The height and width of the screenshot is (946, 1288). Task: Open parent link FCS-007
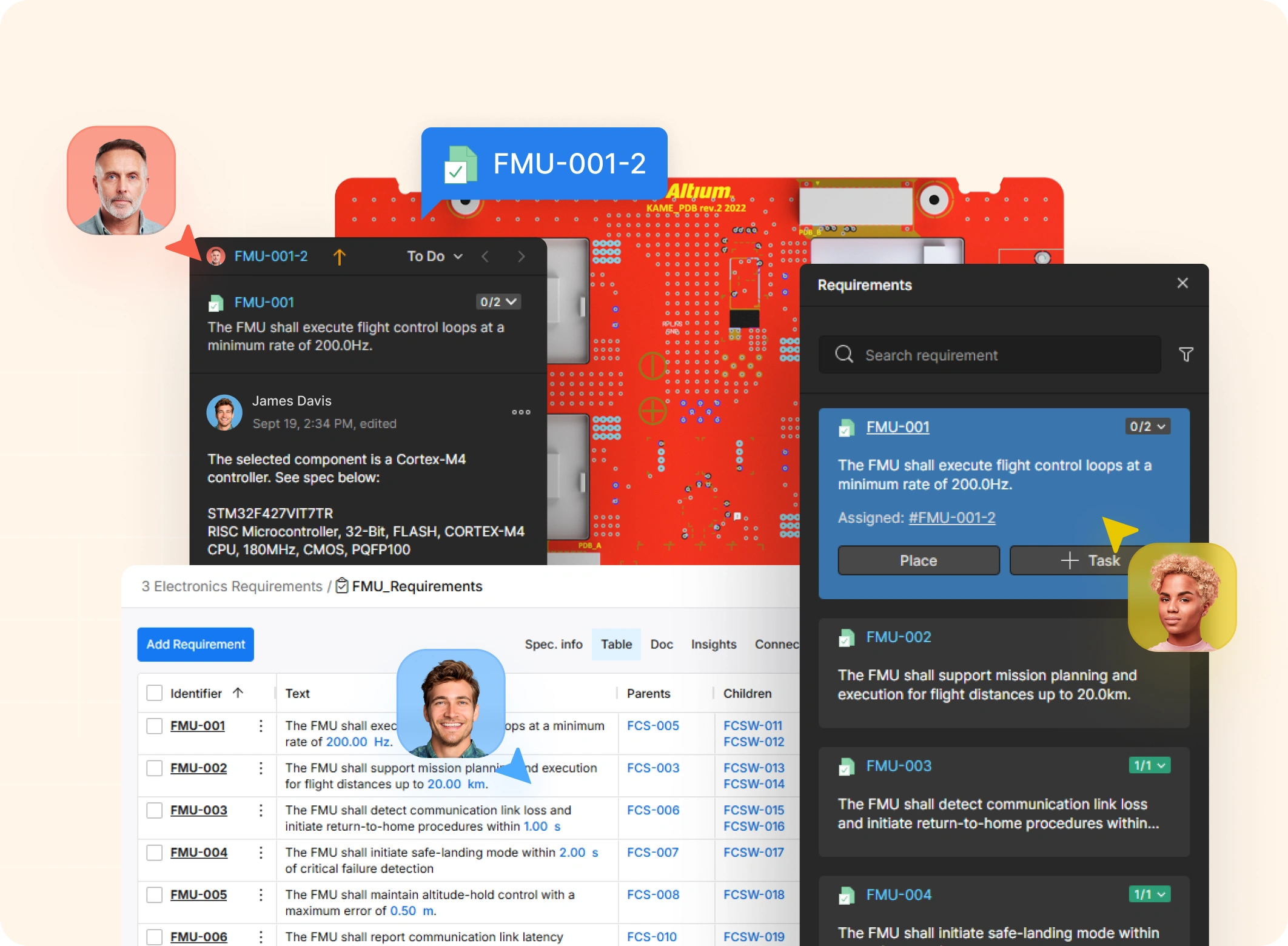652,853
